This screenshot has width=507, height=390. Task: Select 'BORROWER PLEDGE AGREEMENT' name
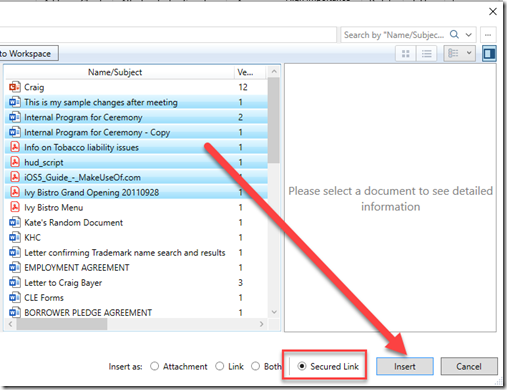88,313
